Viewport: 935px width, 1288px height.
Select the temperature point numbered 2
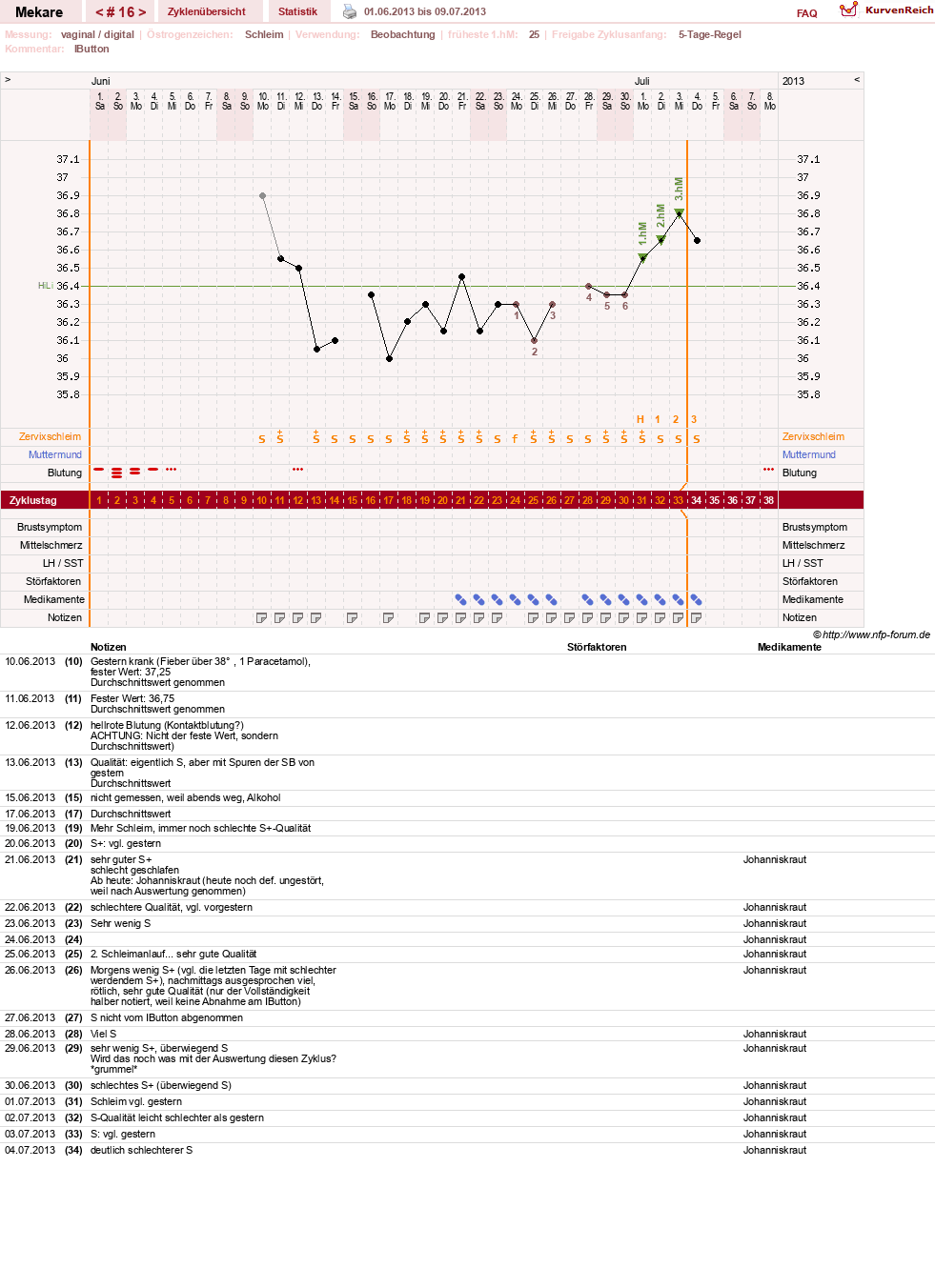(534, 340)
